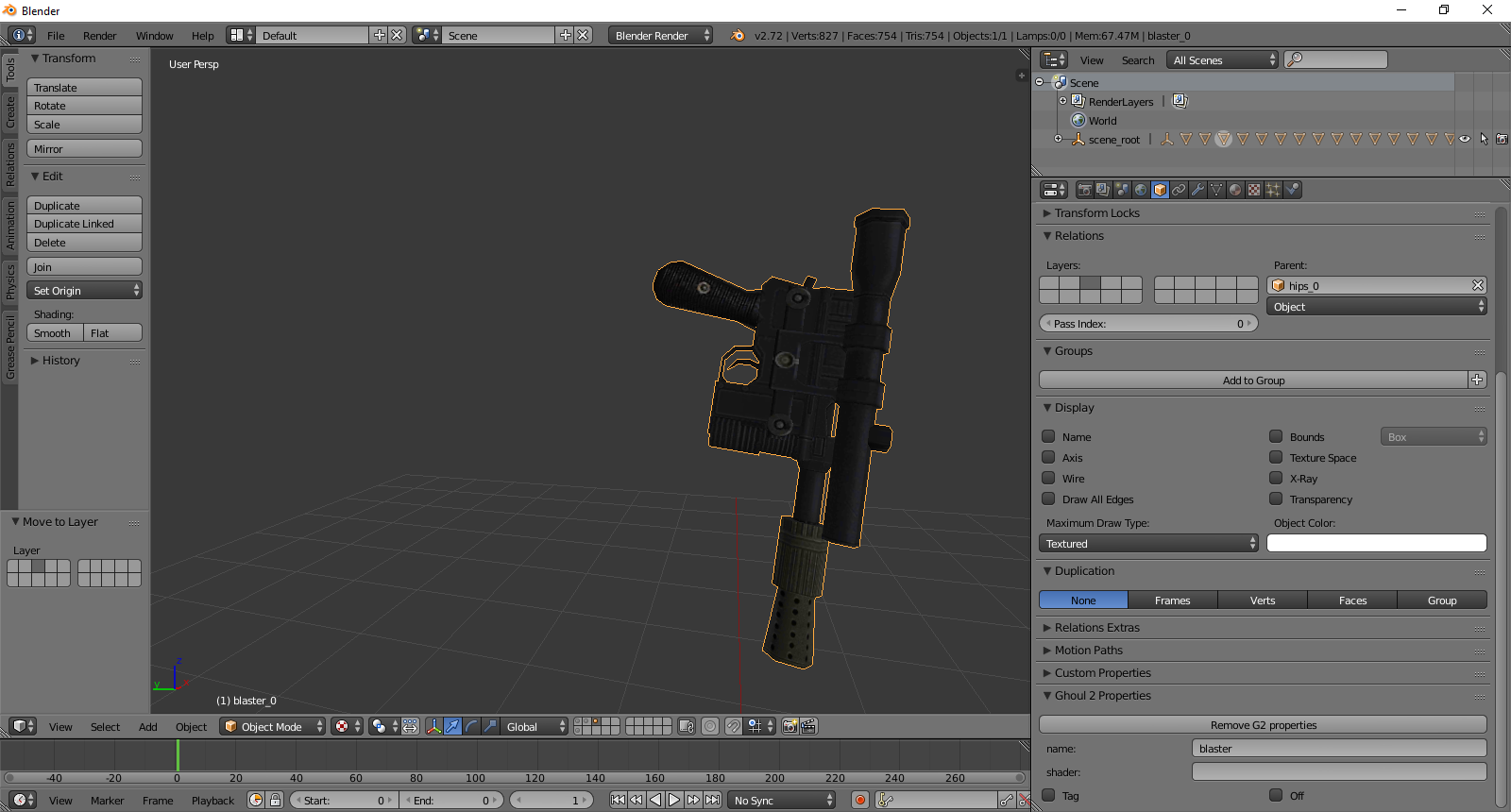Image resolution: width=1511 pixels, height=812 pixels.
Task: Open the Help menu
Action: [202, 36]
